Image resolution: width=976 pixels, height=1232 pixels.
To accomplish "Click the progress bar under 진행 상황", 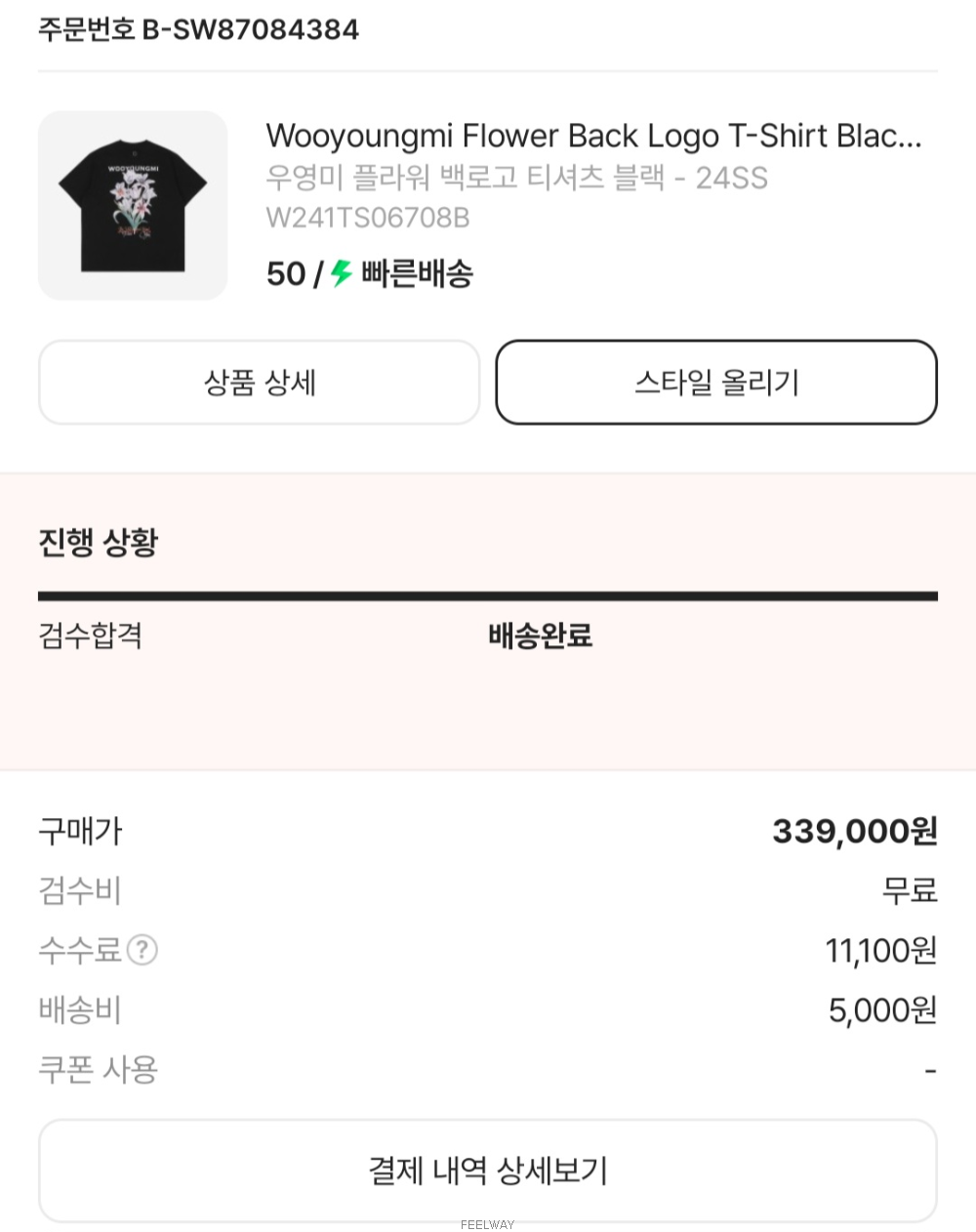I will pyautogui.click(x=488, y=595).
